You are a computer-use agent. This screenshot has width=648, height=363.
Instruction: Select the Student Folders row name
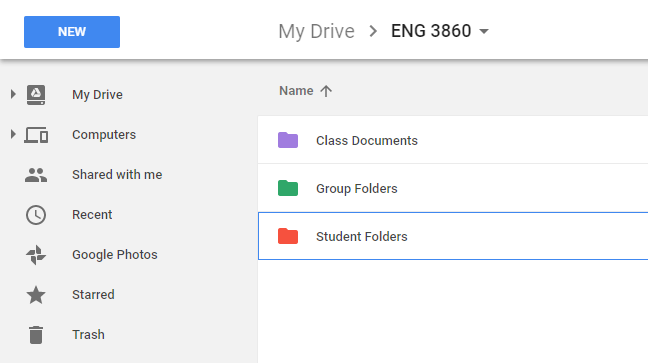[362, 236]
